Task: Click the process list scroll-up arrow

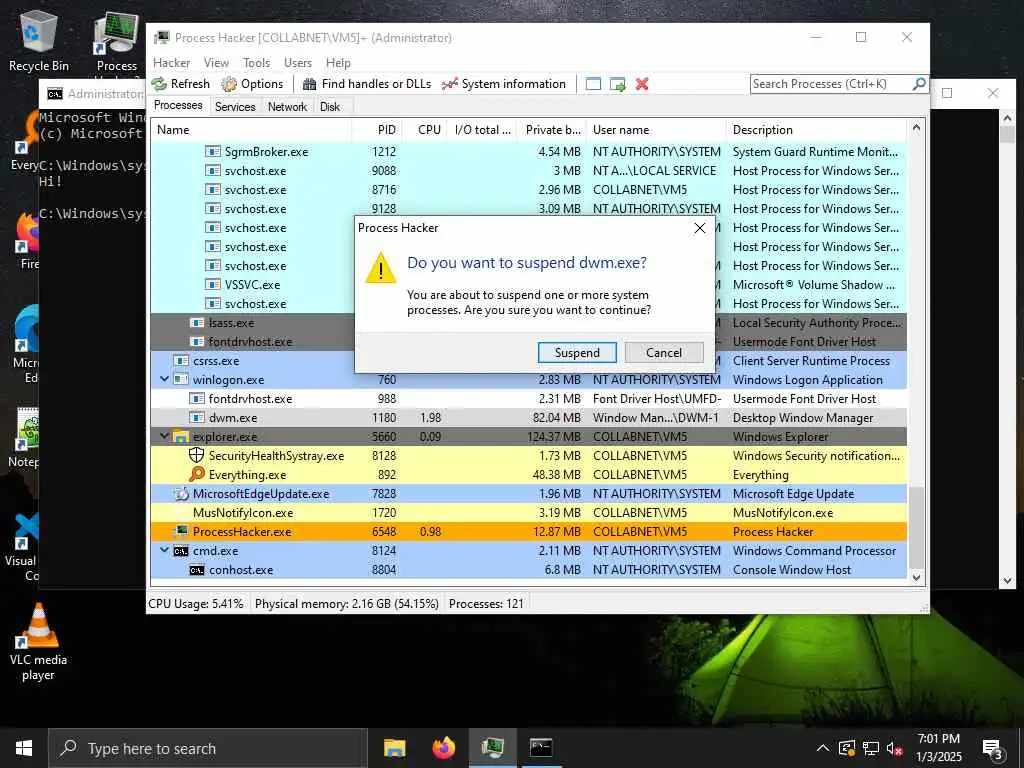Action: [x=916, y=127]
